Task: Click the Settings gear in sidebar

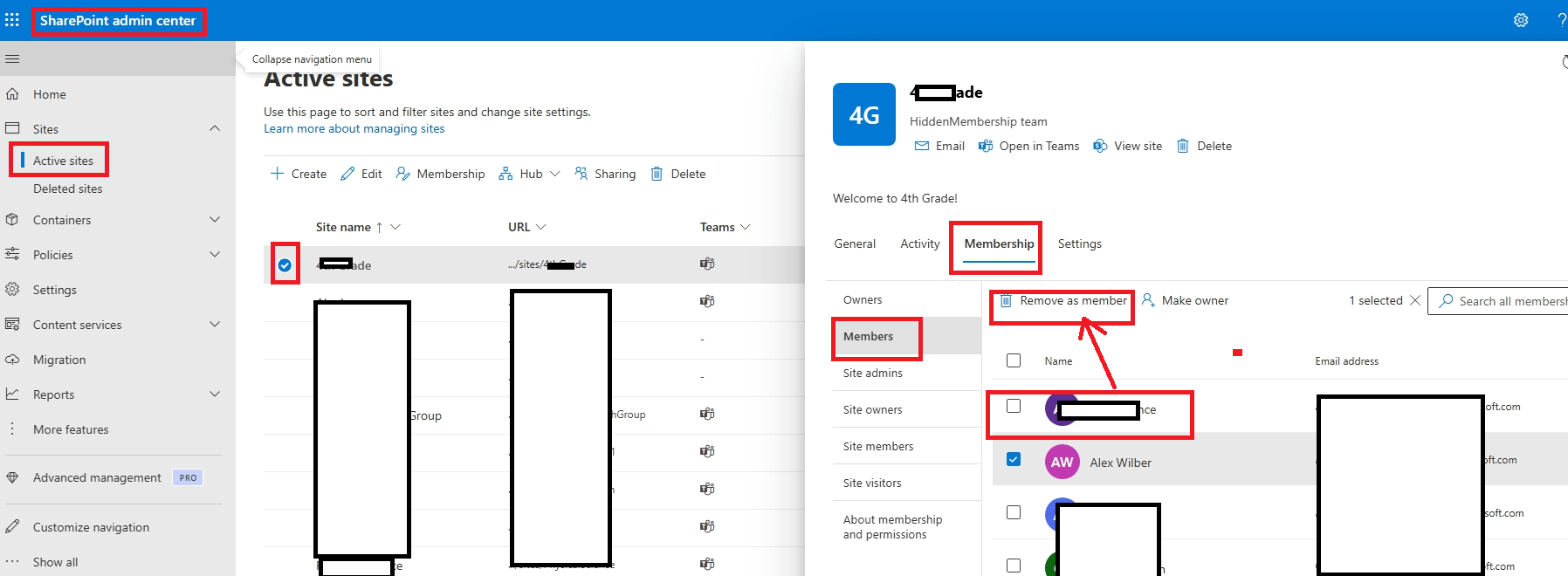Action: coord(12,289)
